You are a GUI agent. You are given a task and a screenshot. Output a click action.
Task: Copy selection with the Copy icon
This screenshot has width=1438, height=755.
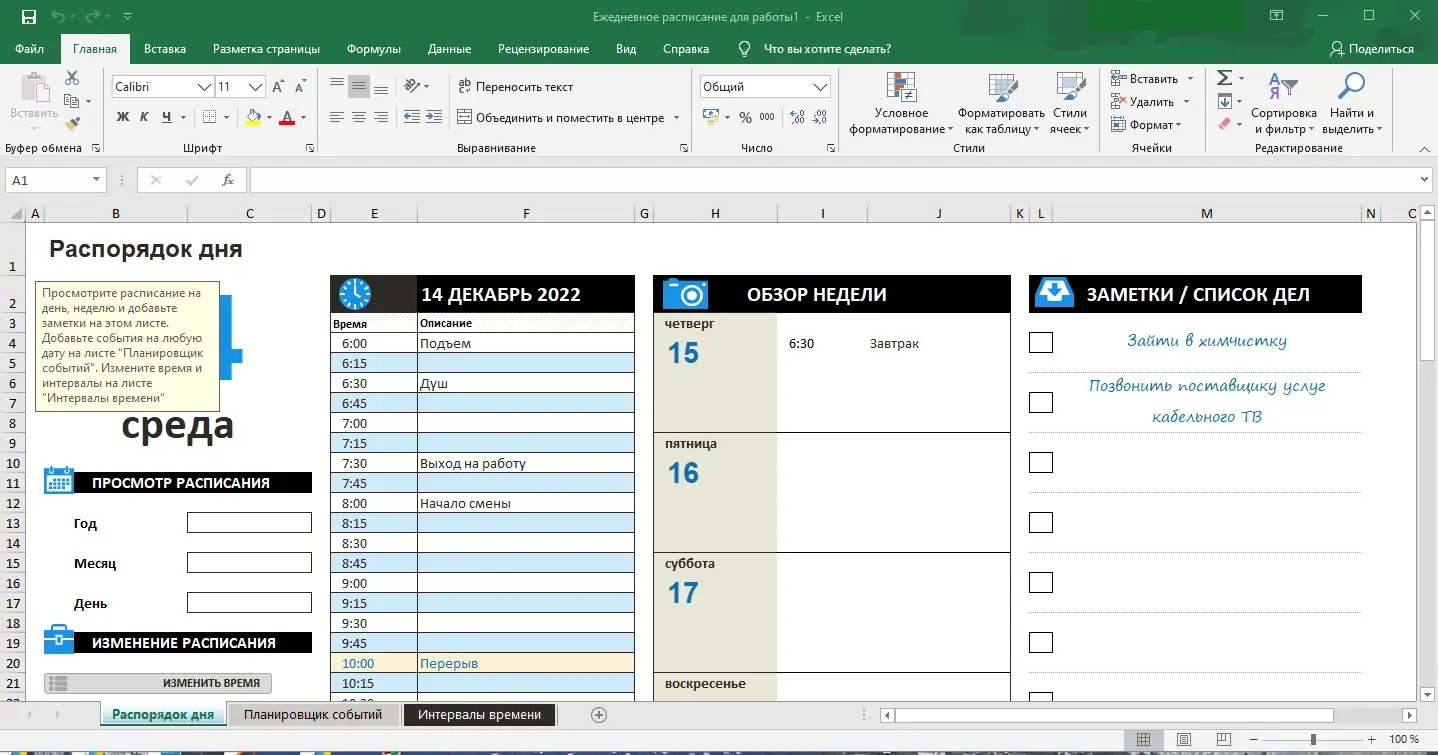click(71, 101)
